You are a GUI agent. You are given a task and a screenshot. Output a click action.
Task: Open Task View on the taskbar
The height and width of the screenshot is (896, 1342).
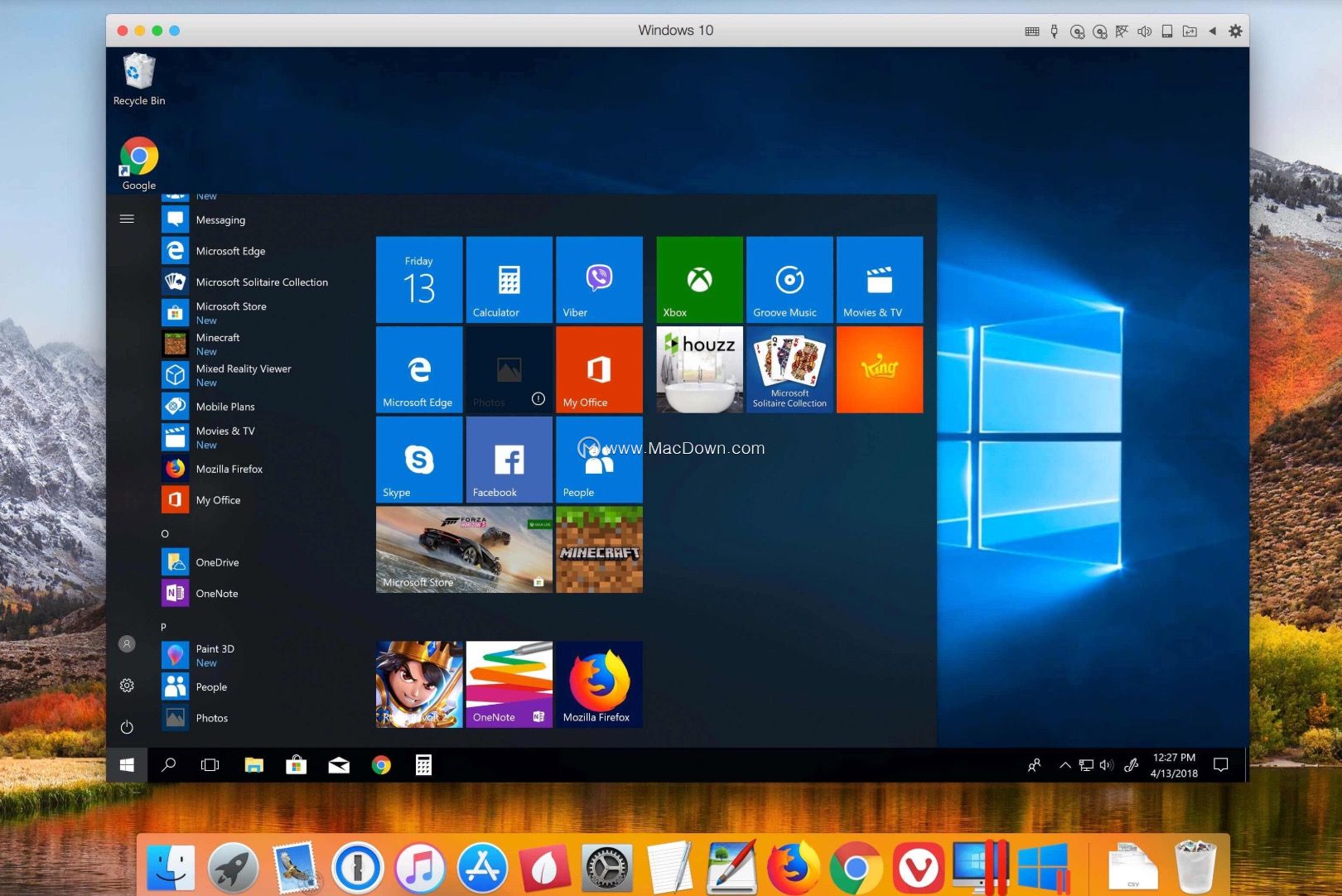tap(210, 765)
